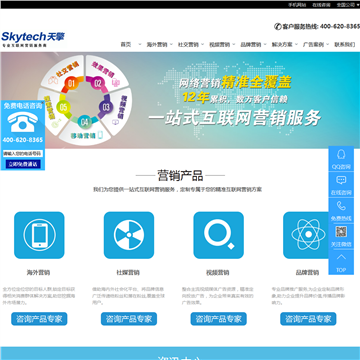Image resolution: width=360 pixels, height=360 pixels.
Task: Click 咨询产品专家 button under 品牌营销
Action: 308,319
